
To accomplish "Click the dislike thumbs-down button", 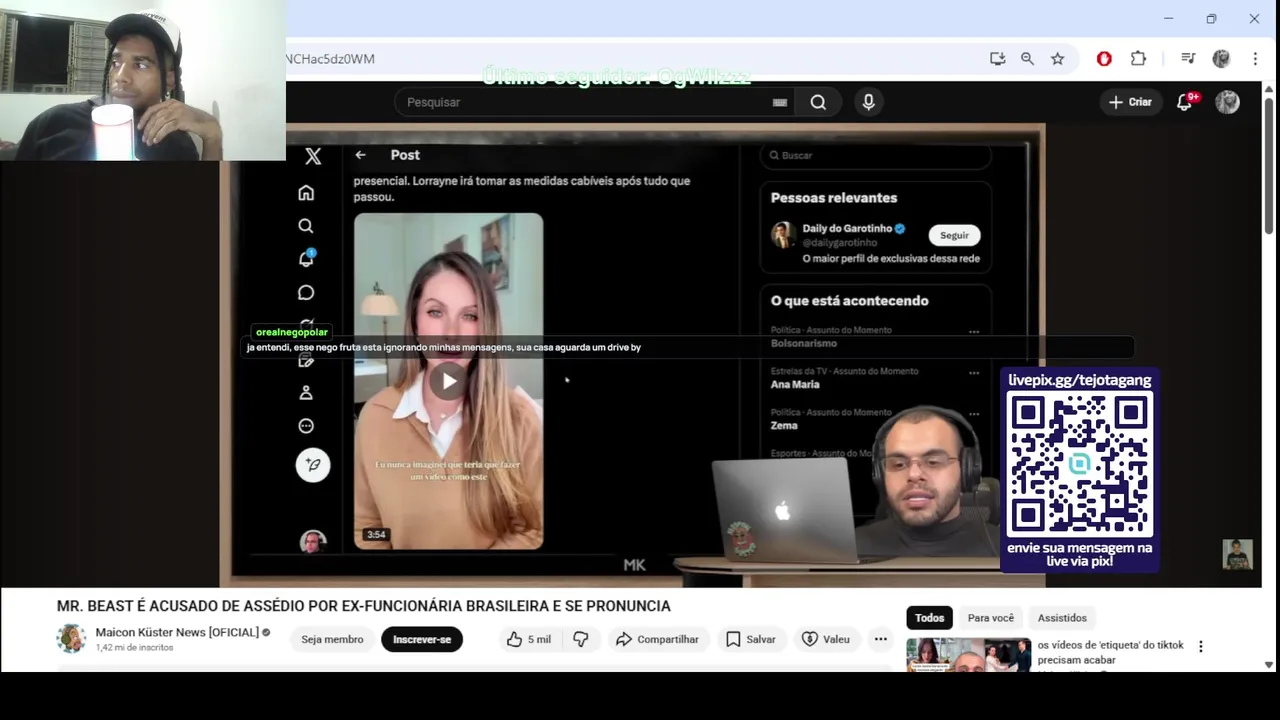I will (x=581, y=639).
